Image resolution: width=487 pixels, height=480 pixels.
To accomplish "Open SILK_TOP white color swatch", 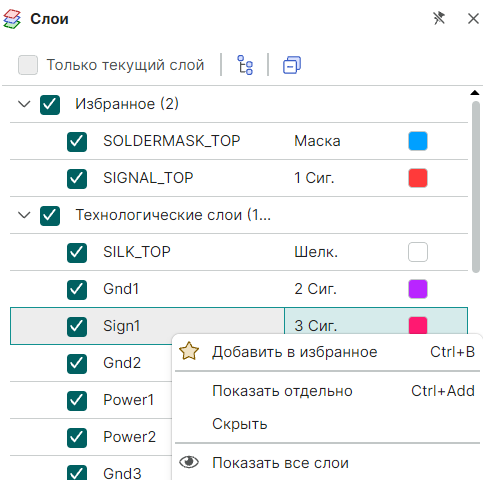I will pos(418,252).
